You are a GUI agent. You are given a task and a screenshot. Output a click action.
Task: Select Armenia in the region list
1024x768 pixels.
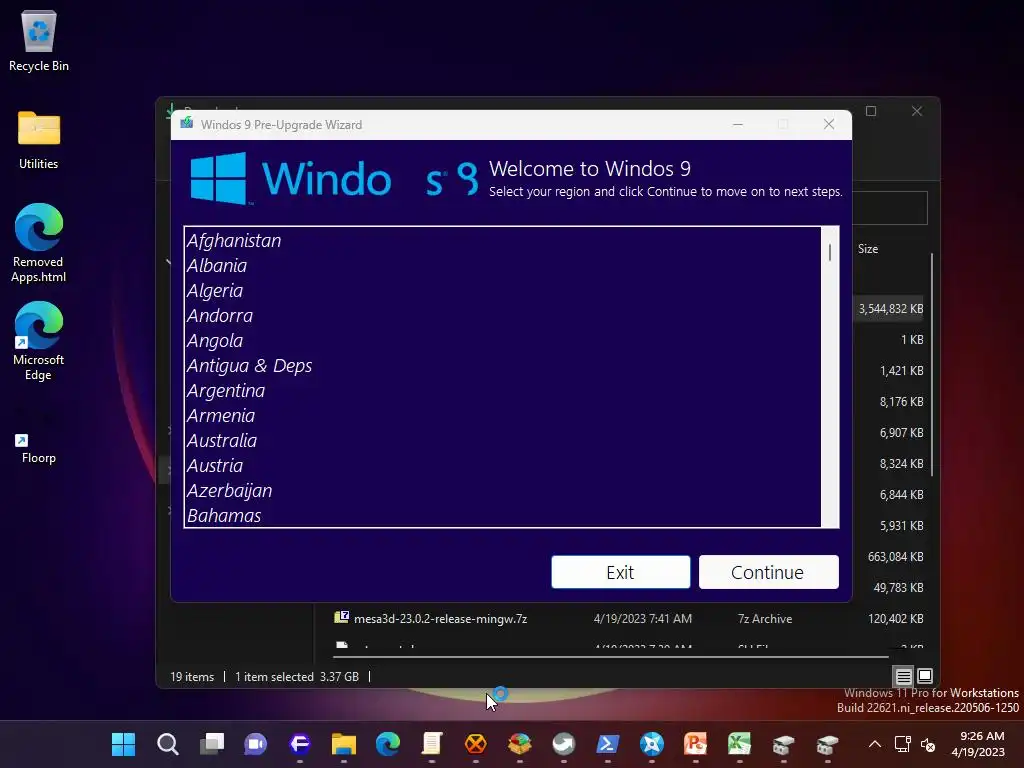point(502,415)
